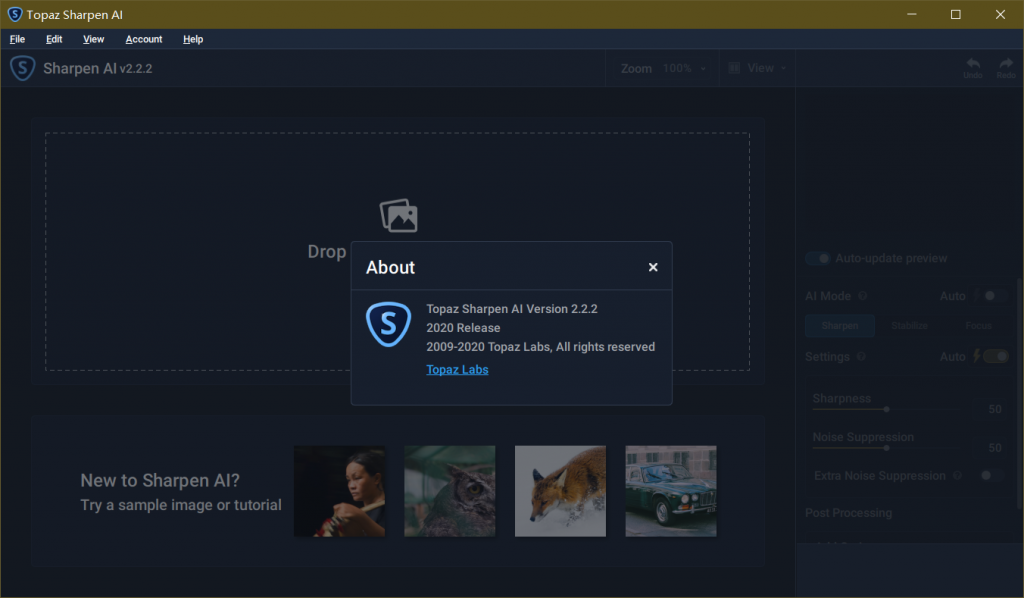Open the Topaz Labs link
Screen dimensions: 1024x598
point(457,370)
